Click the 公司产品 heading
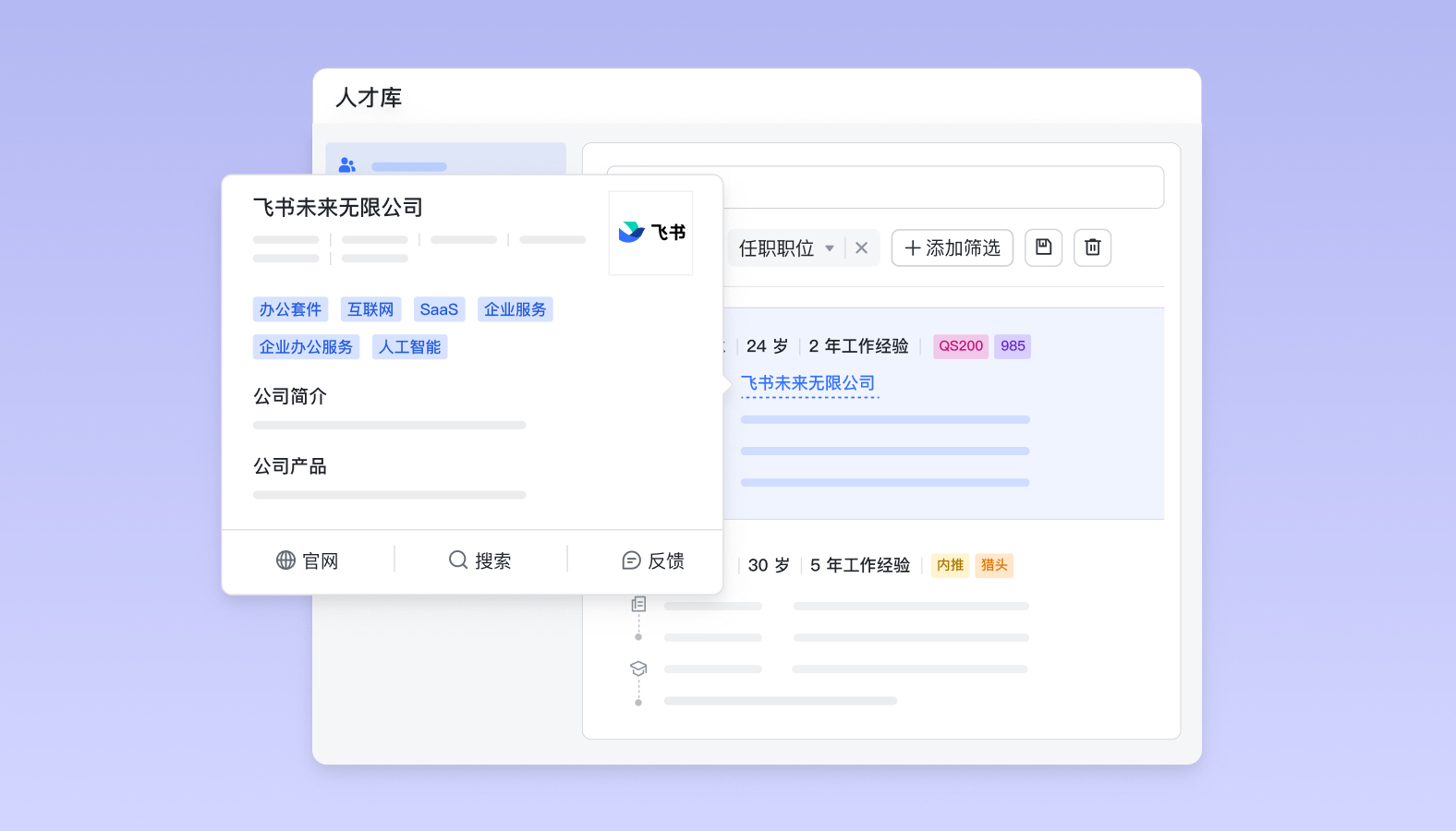 290,466
